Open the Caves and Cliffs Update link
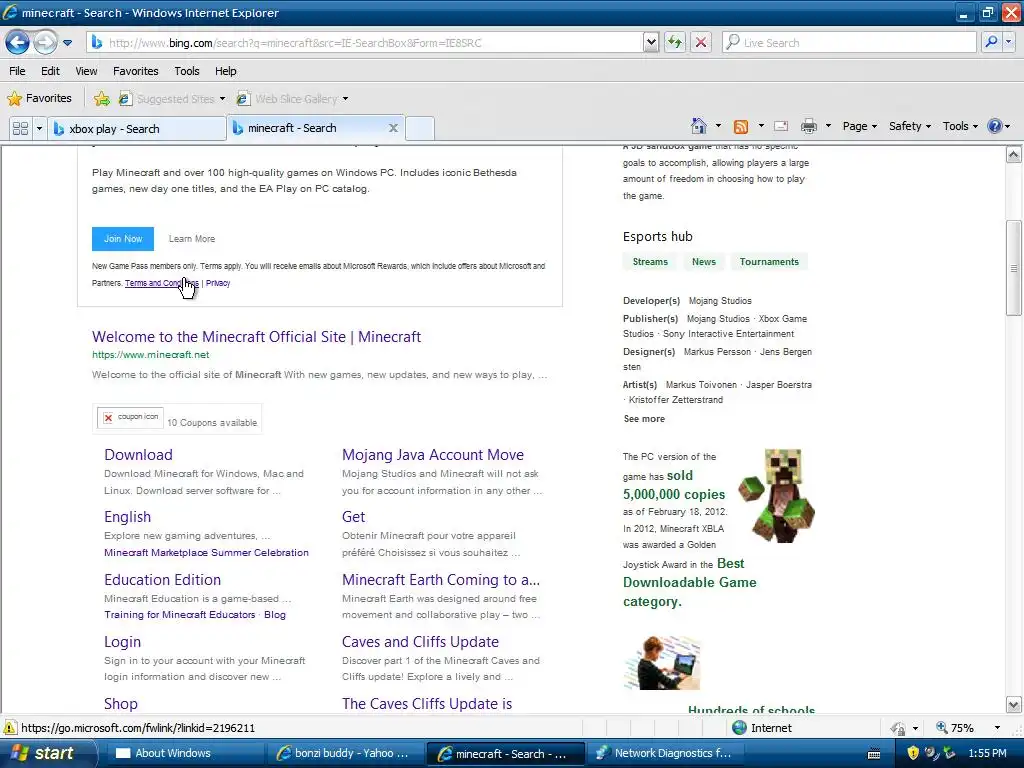The height and width of the screenshot is (768, 1024). pyautogui.click(x=421, y=642)
